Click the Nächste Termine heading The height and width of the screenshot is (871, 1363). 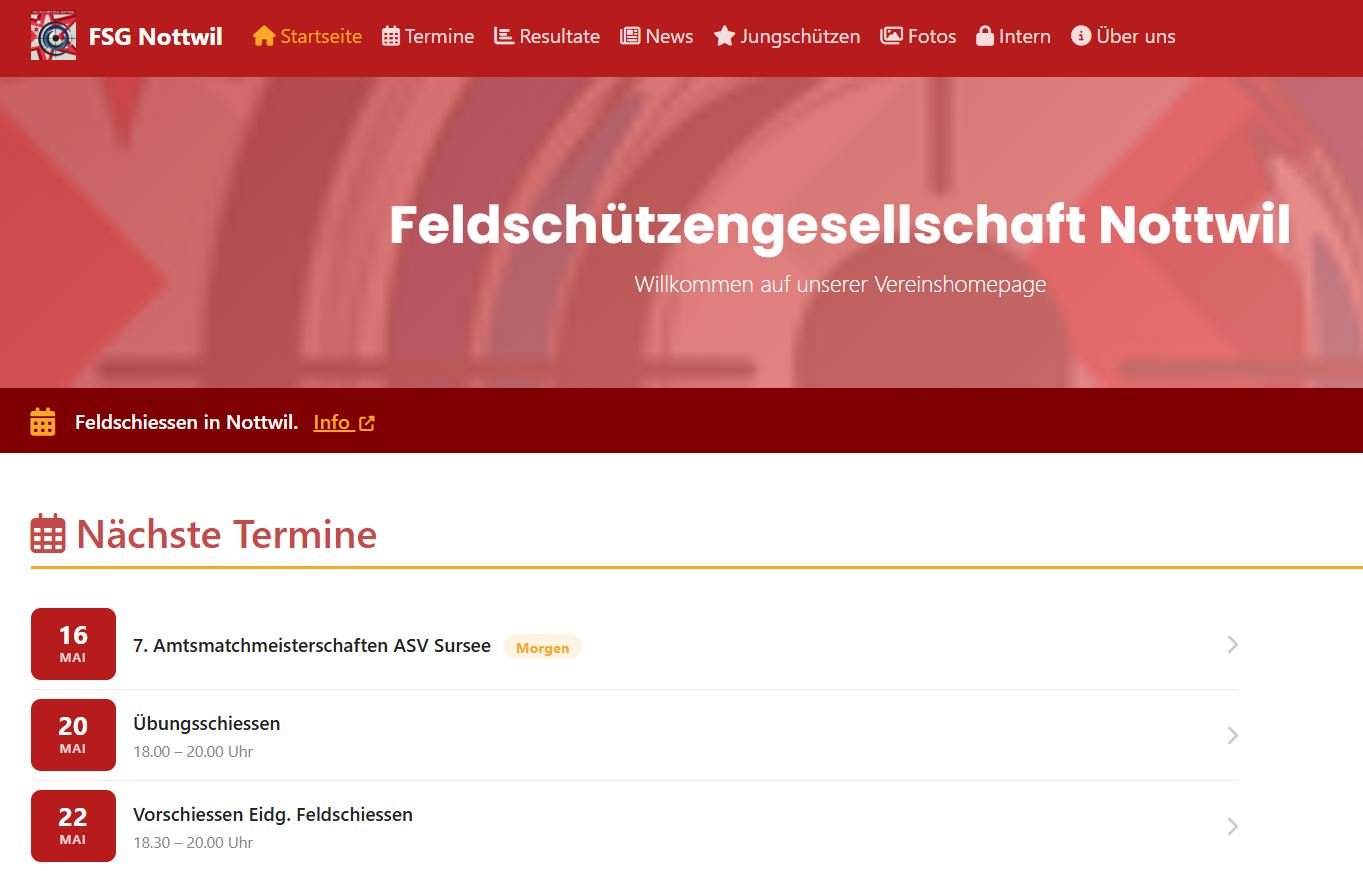tap(227, 535)
